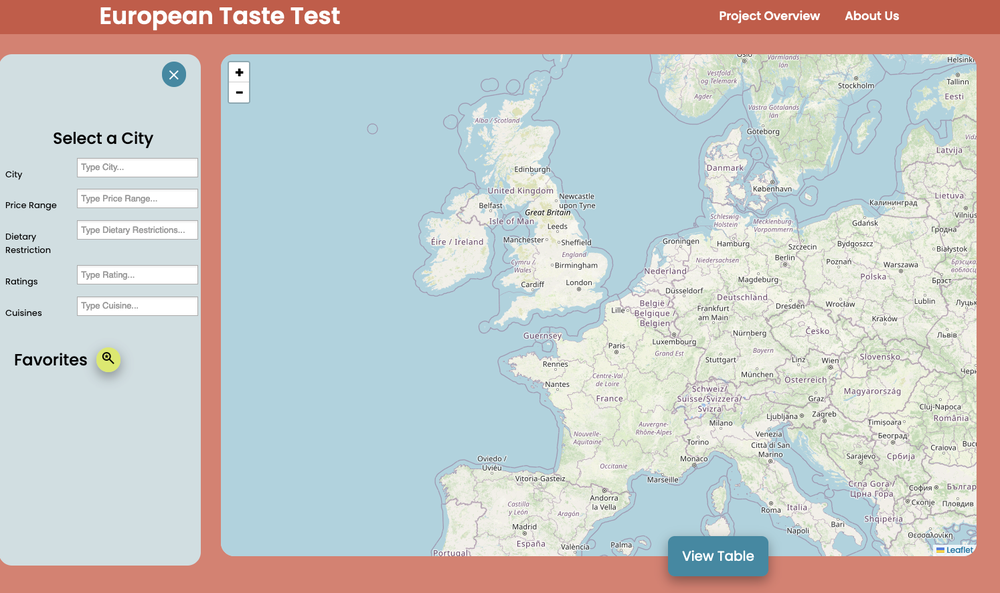
Task: Click Napoli on the map
Action: click(798, 531)
